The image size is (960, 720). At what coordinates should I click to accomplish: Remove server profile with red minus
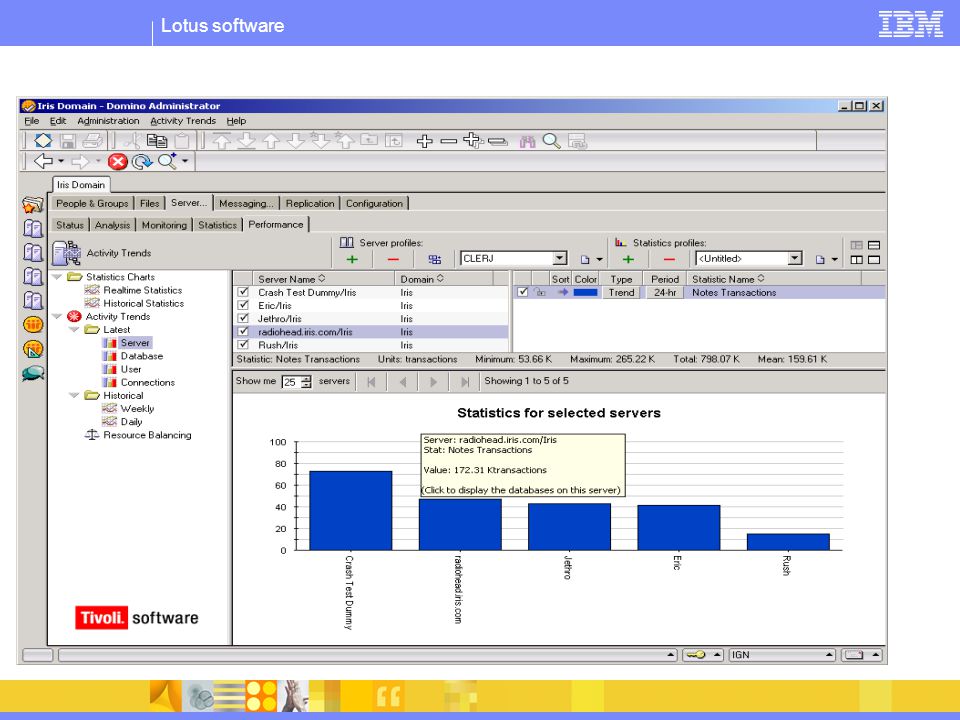click(393, 260)
